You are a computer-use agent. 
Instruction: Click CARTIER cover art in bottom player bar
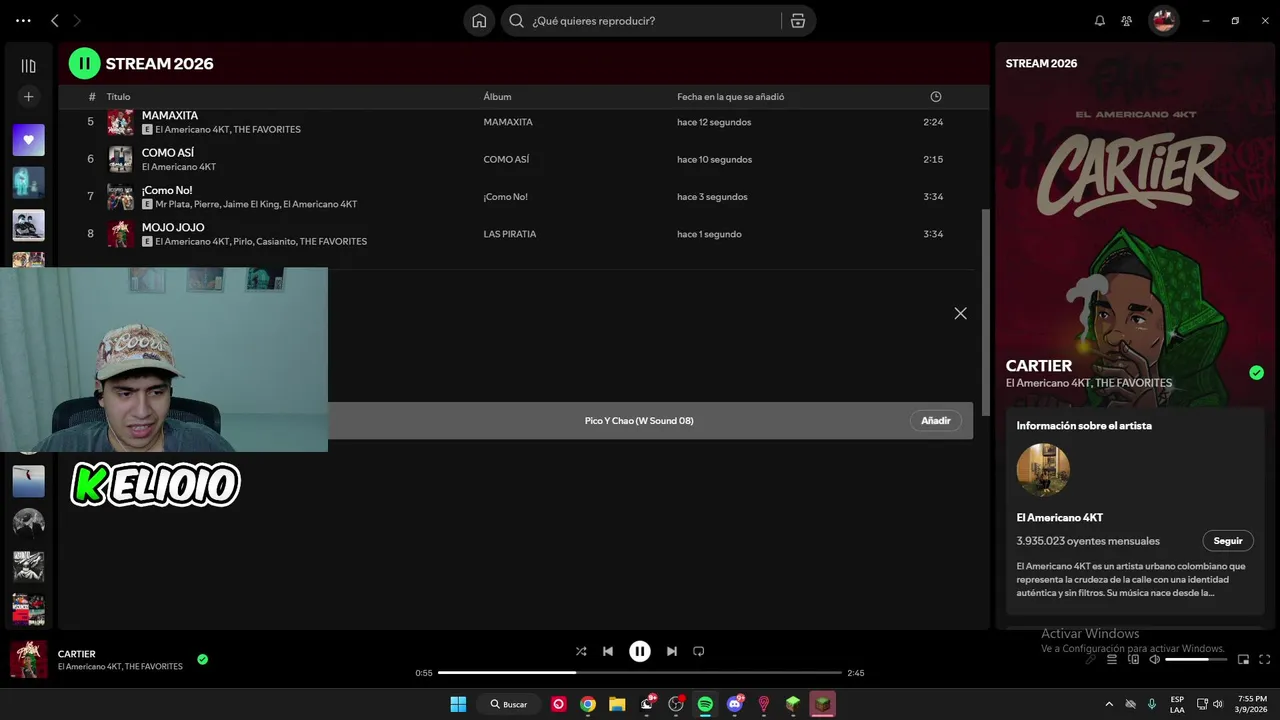pos(28,659)
